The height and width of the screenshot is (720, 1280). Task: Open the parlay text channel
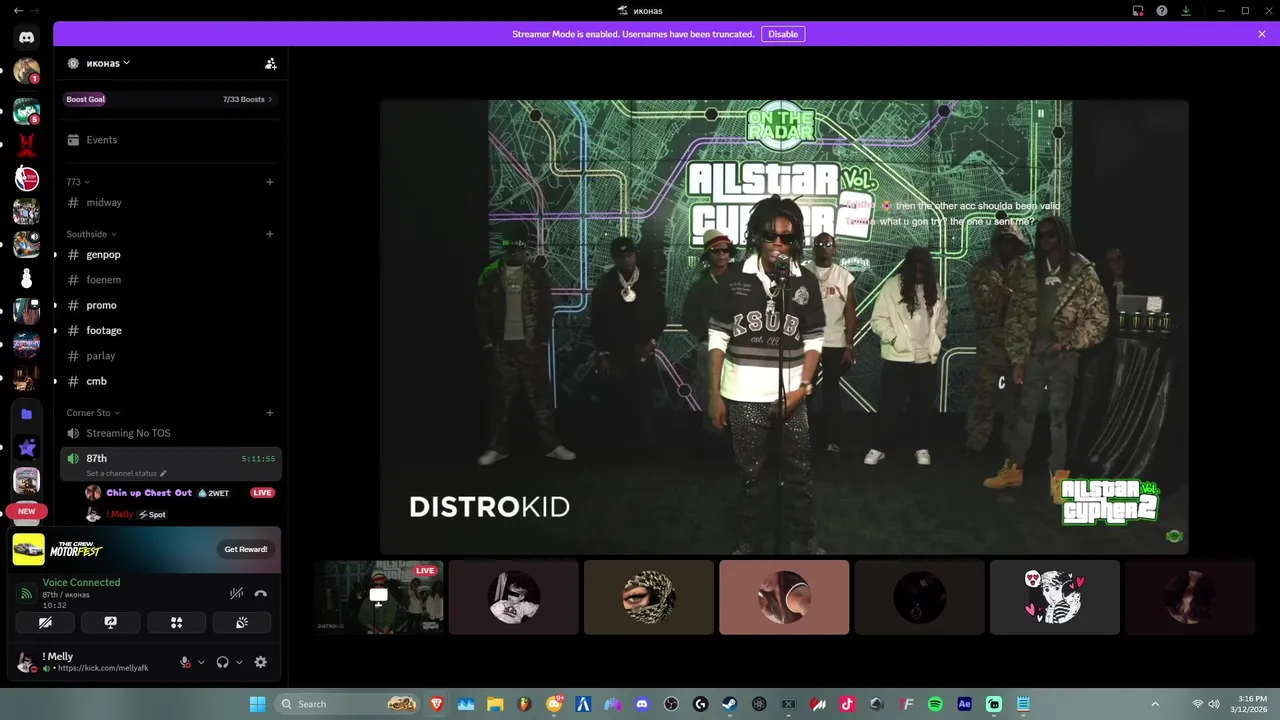point(170,356)
